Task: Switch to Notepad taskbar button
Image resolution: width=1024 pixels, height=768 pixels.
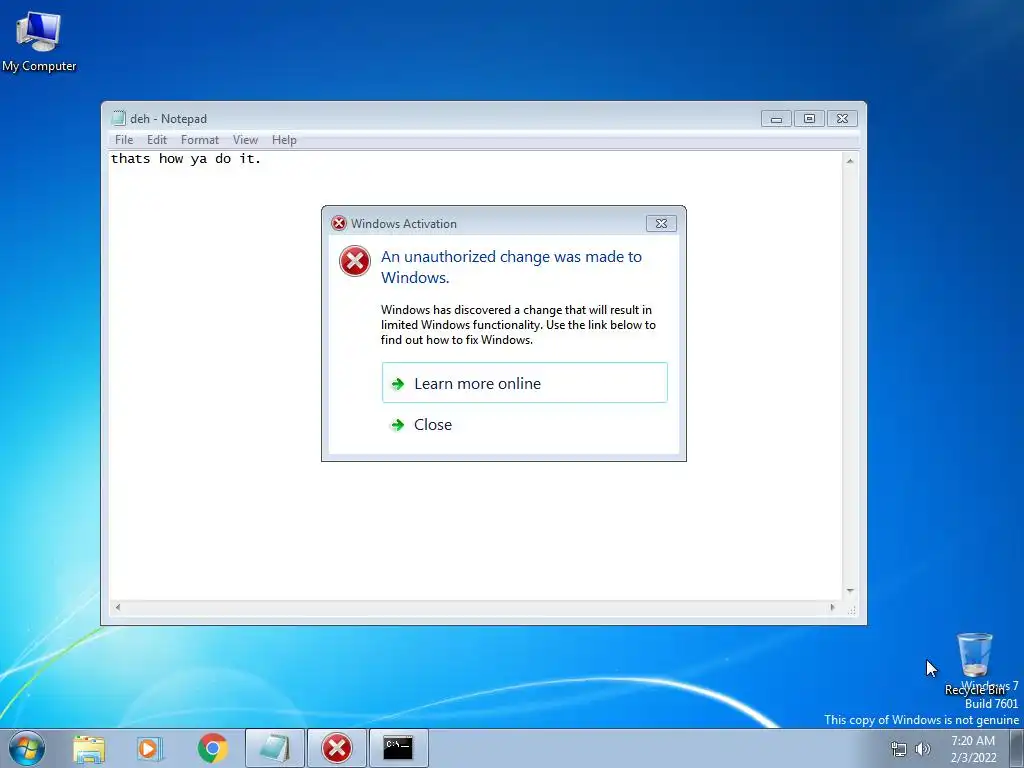Action: coord(275,748)
